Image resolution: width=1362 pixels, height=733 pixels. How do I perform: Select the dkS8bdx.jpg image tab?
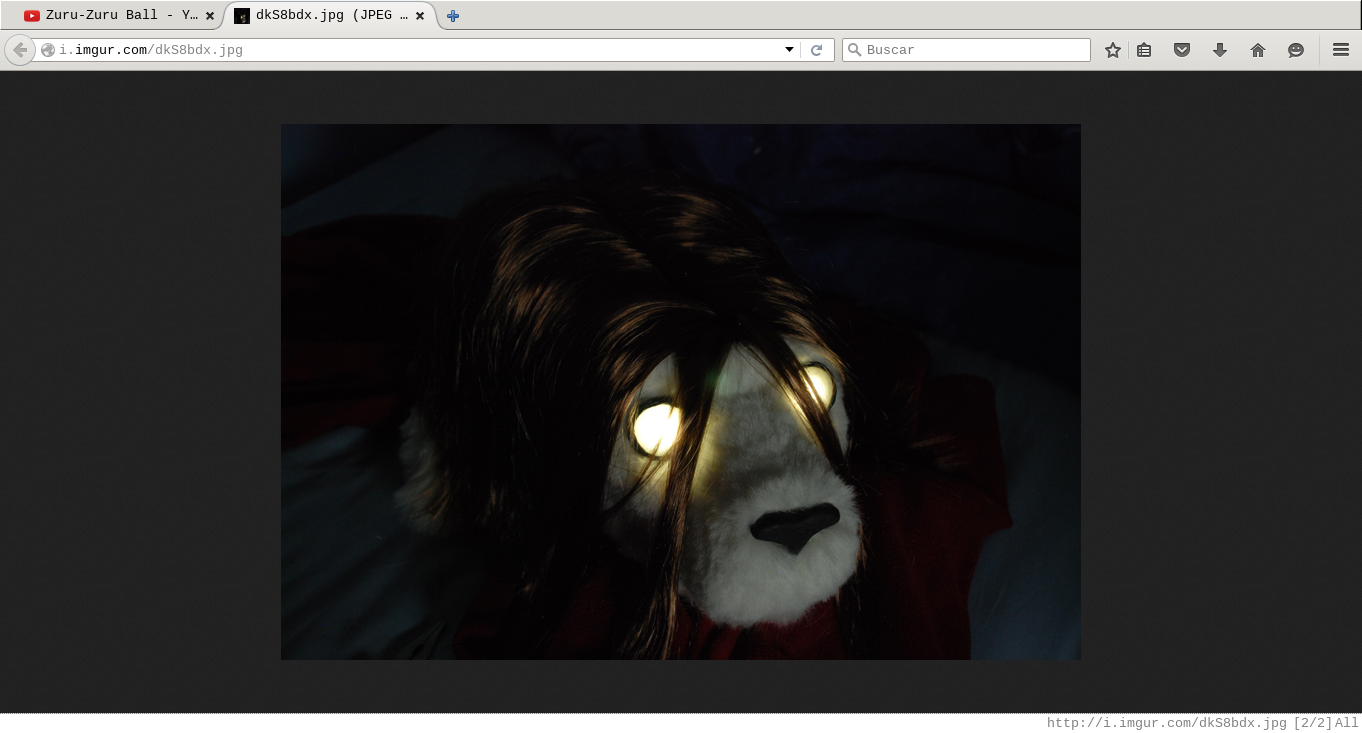click(x=330, y=16)
